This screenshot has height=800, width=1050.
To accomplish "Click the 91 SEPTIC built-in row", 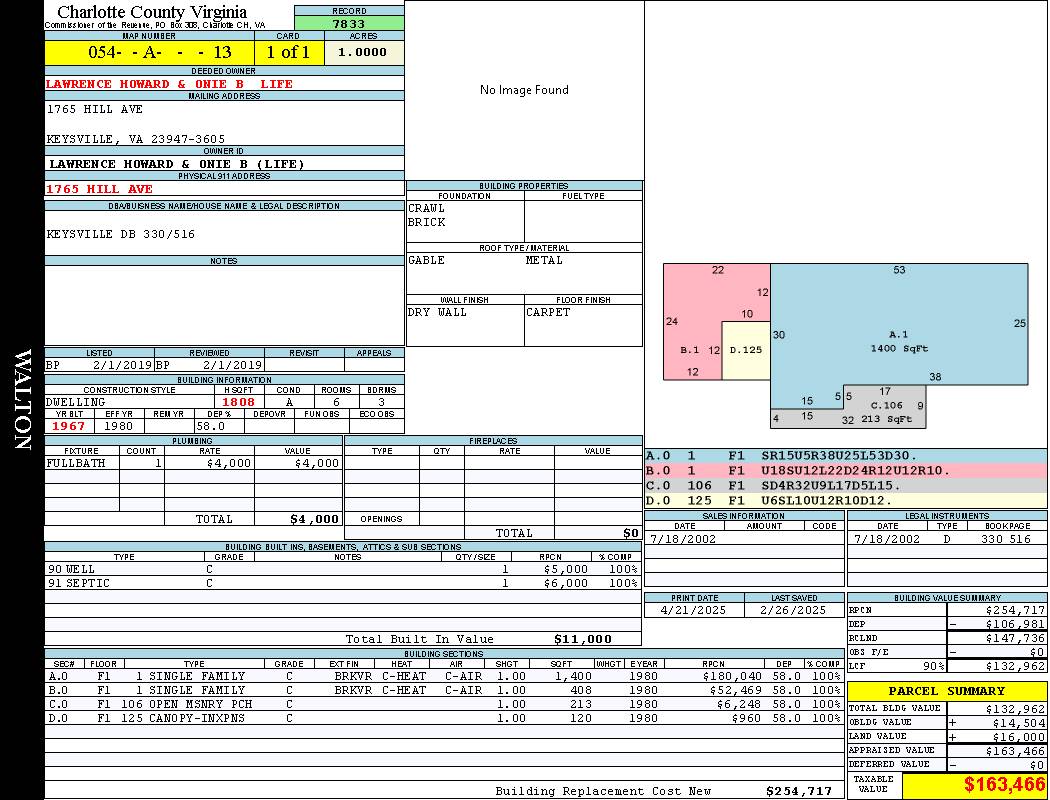I will pos(343,584).
